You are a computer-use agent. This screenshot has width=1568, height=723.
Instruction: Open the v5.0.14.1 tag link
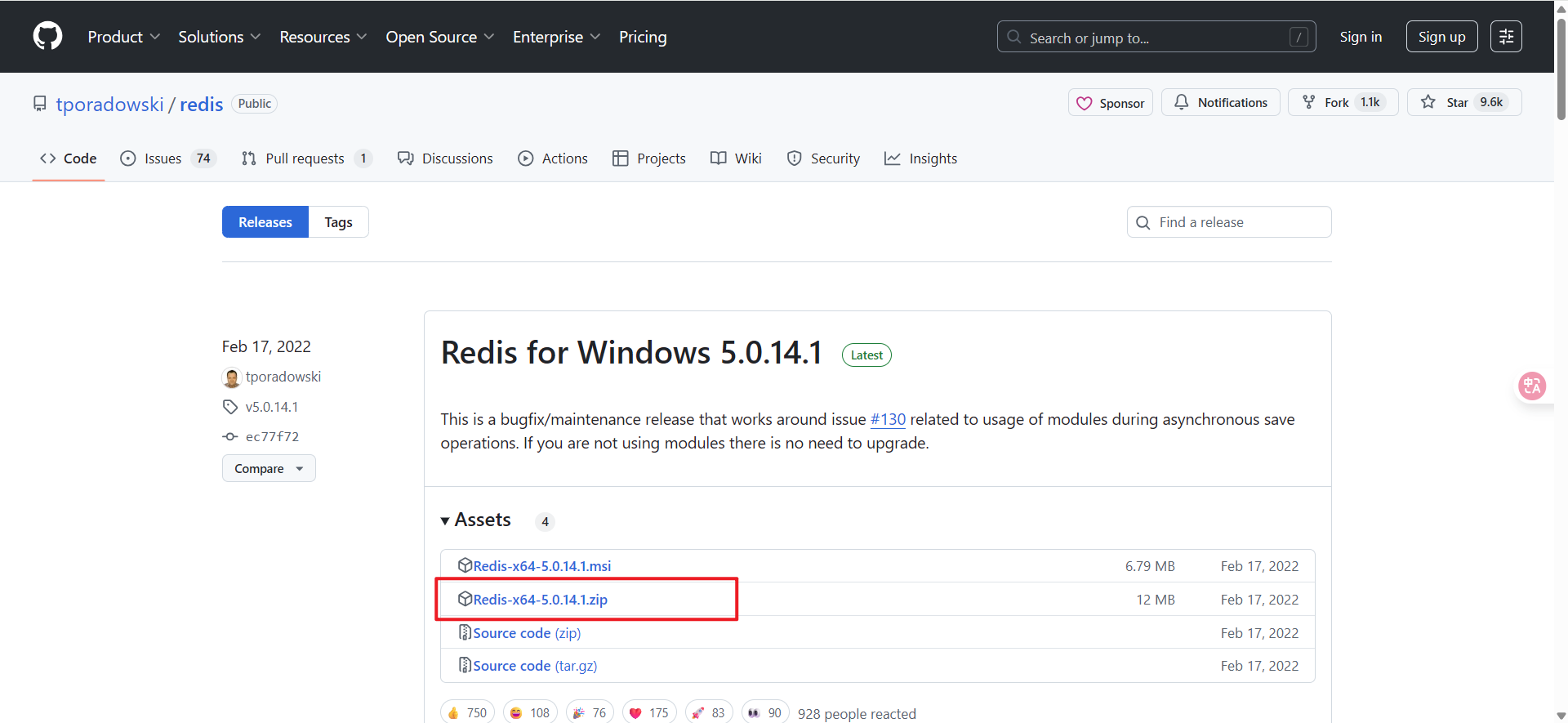(272, 407)
